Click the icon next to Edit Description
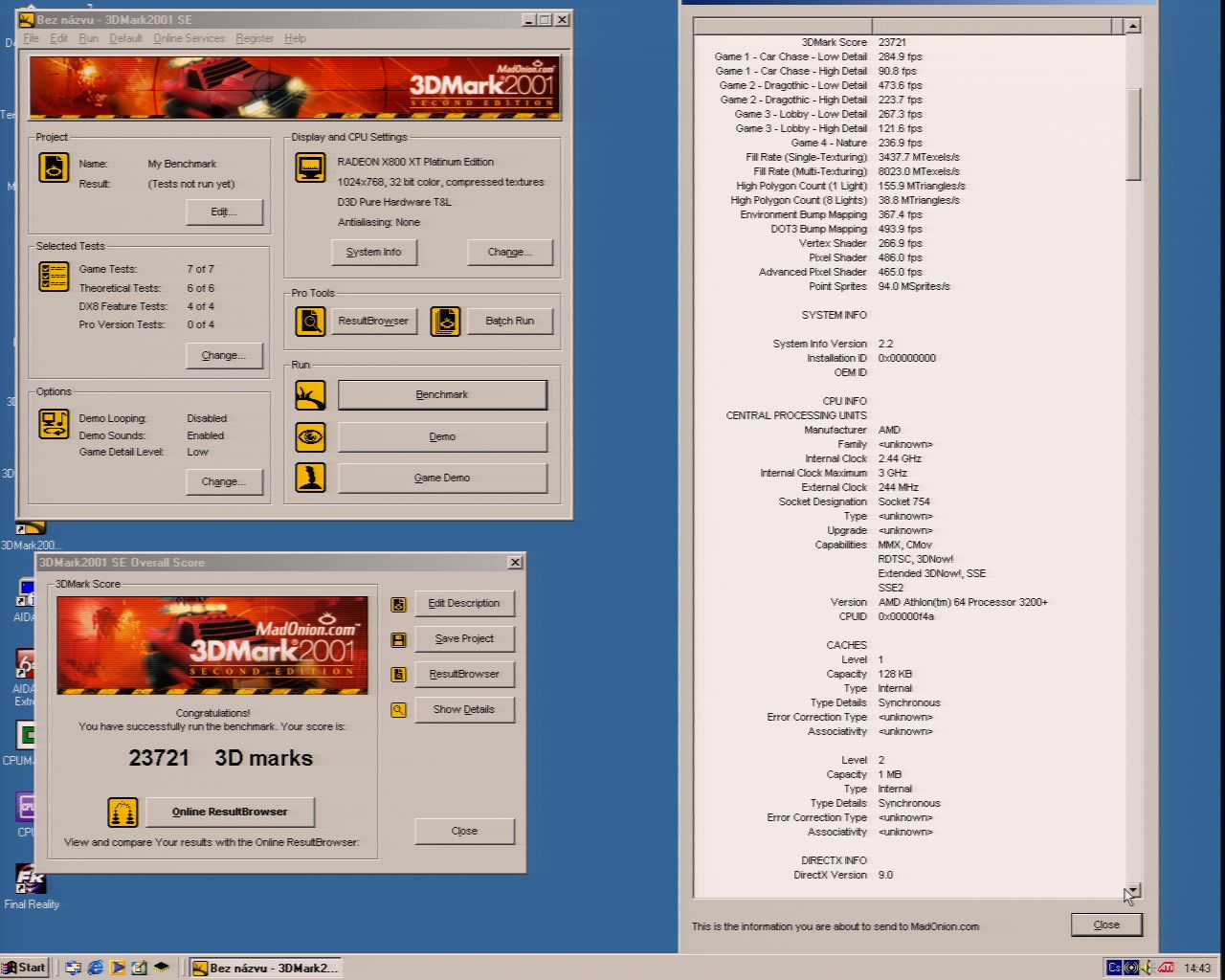 (x=398, y=604)
